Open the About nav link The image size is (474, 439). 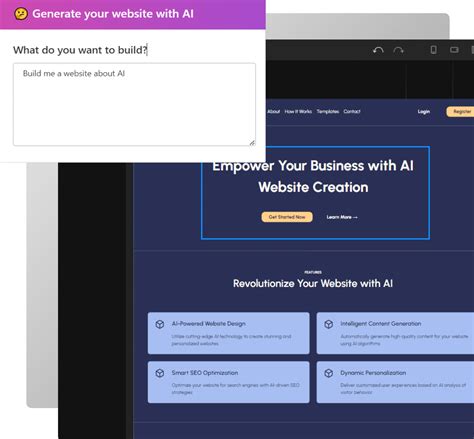274,111
